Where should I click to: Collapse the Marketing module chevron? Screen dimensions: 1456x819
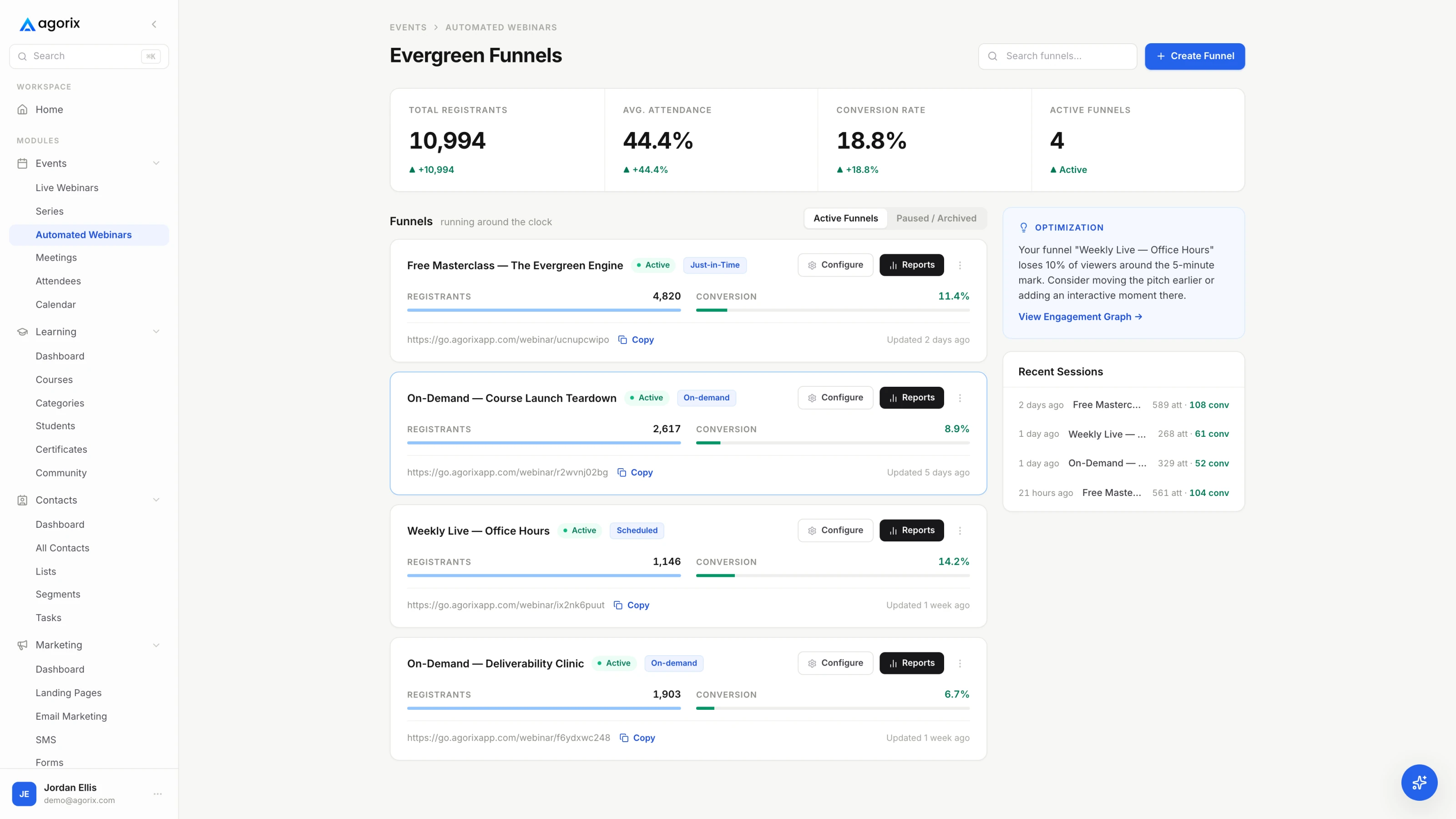click(x=156, y=645)
